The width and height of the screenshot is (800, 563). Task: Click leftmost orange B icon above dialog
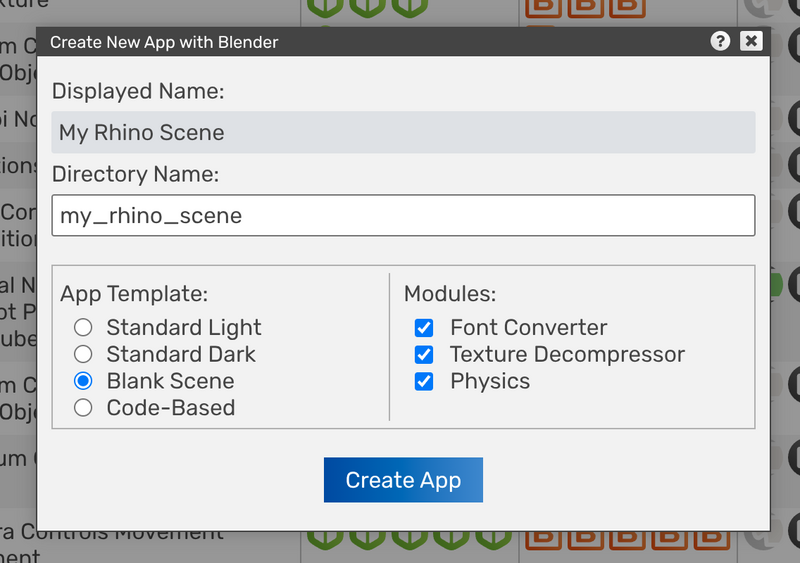click(x=543, y=7)
